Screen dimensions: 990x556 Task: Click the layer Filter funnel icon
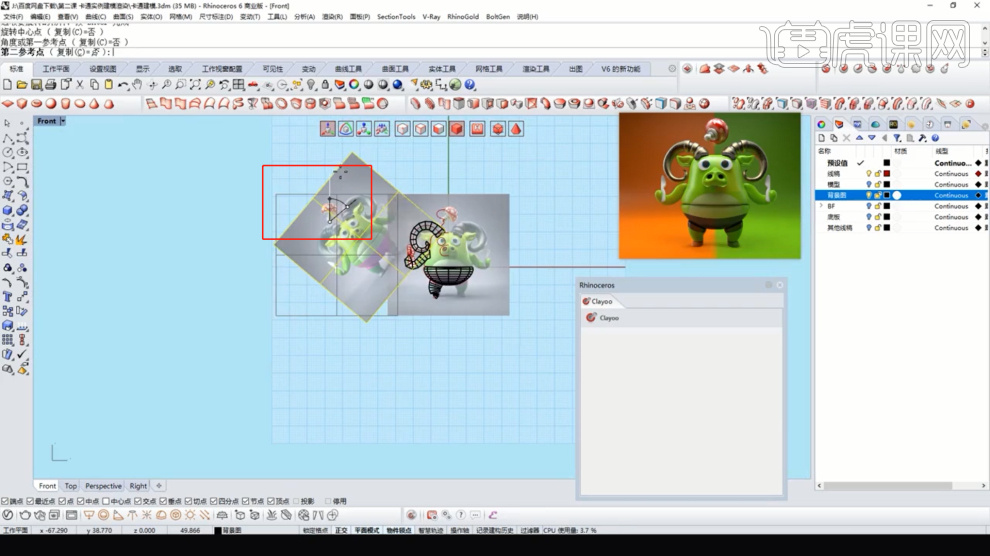pyautogui.click(x=897, y=138)
